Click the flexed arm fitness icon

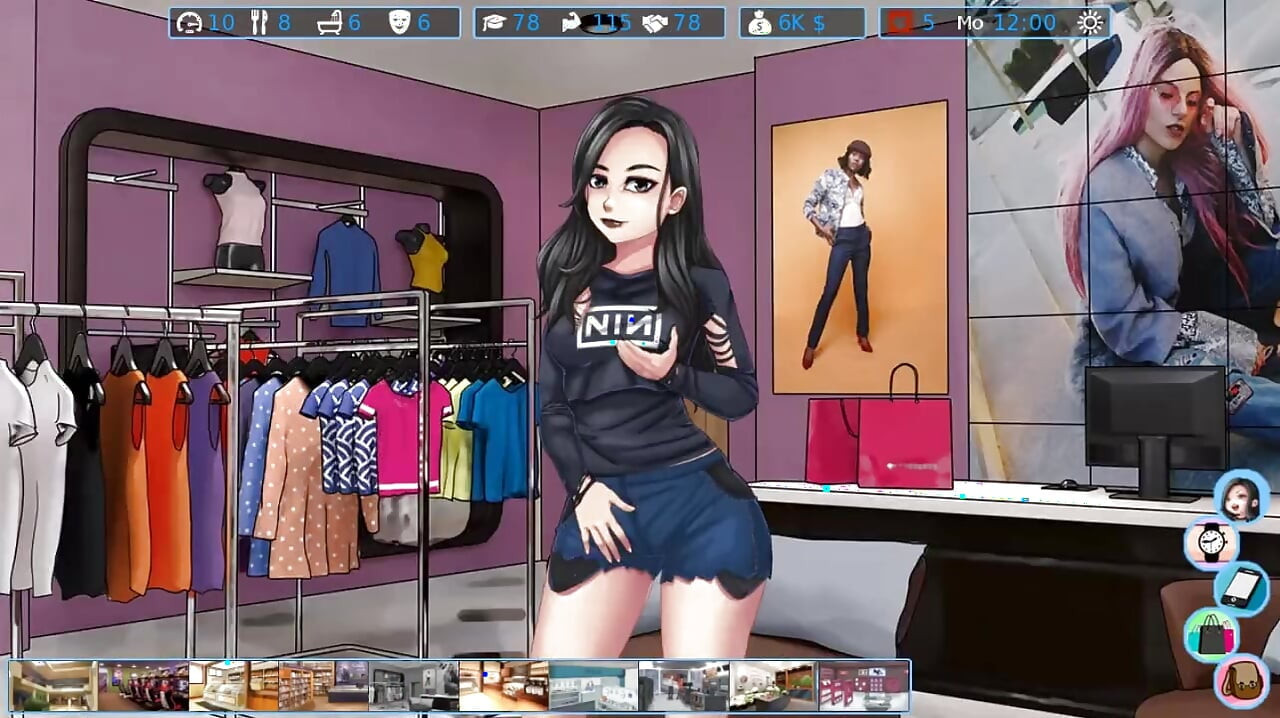tap(572, 22)
